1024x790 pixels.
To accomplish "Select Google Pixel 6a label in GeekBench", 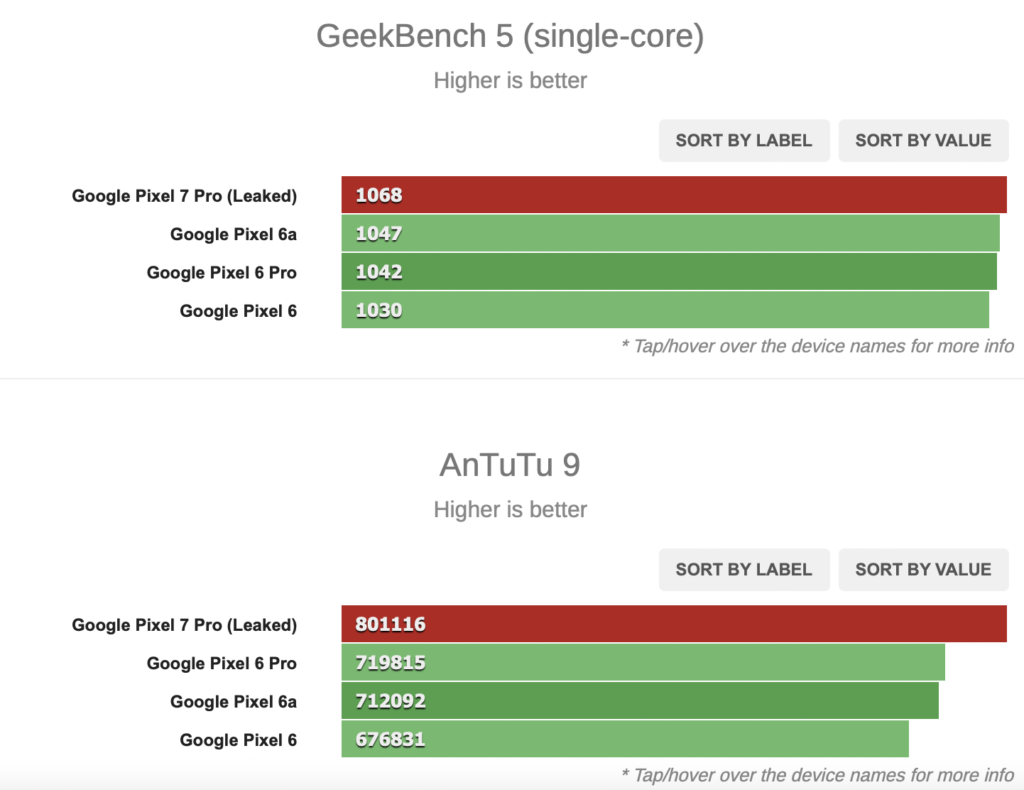I will coord(233,234).
